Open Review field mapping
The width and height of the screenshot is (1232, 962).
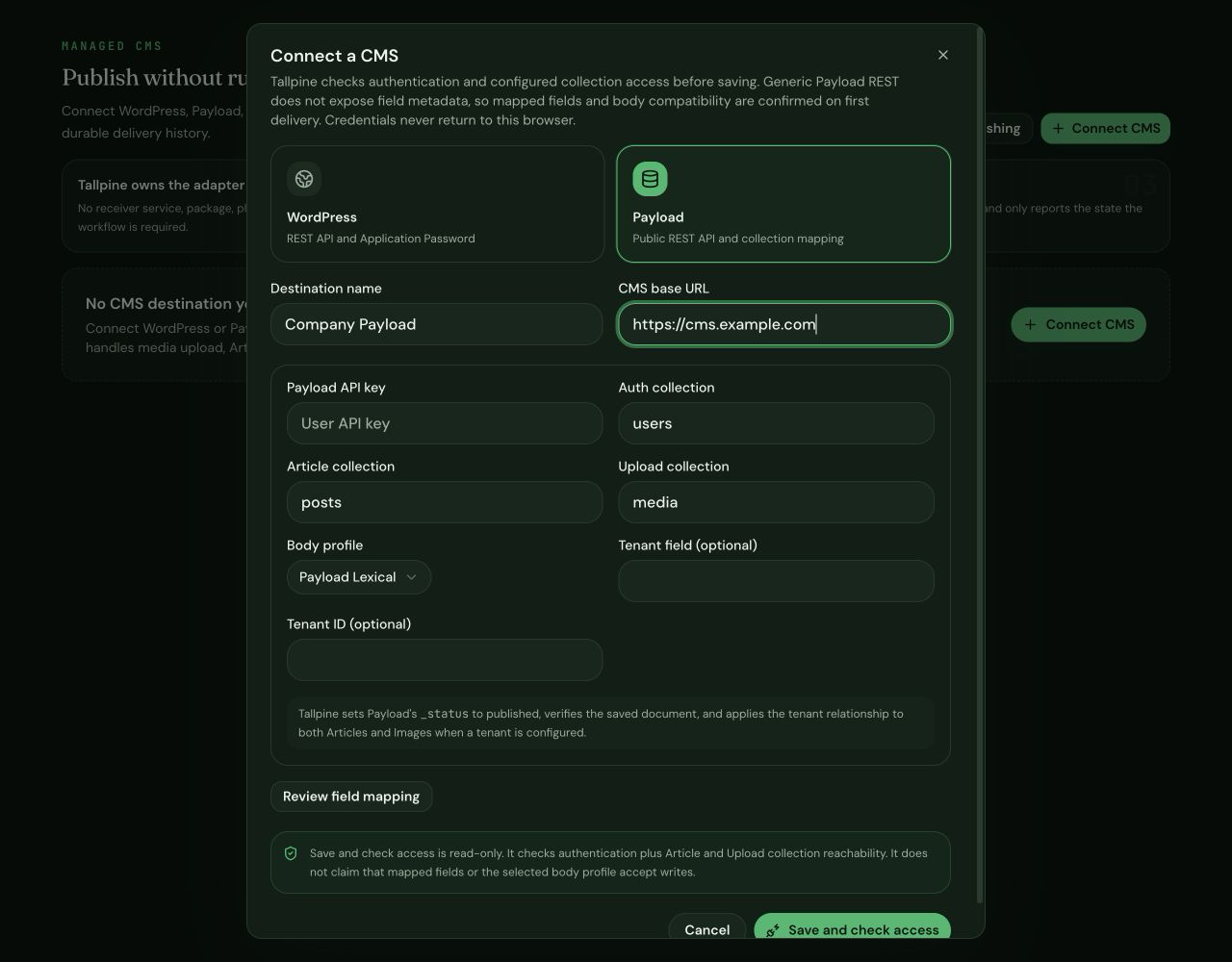(351, 797)
